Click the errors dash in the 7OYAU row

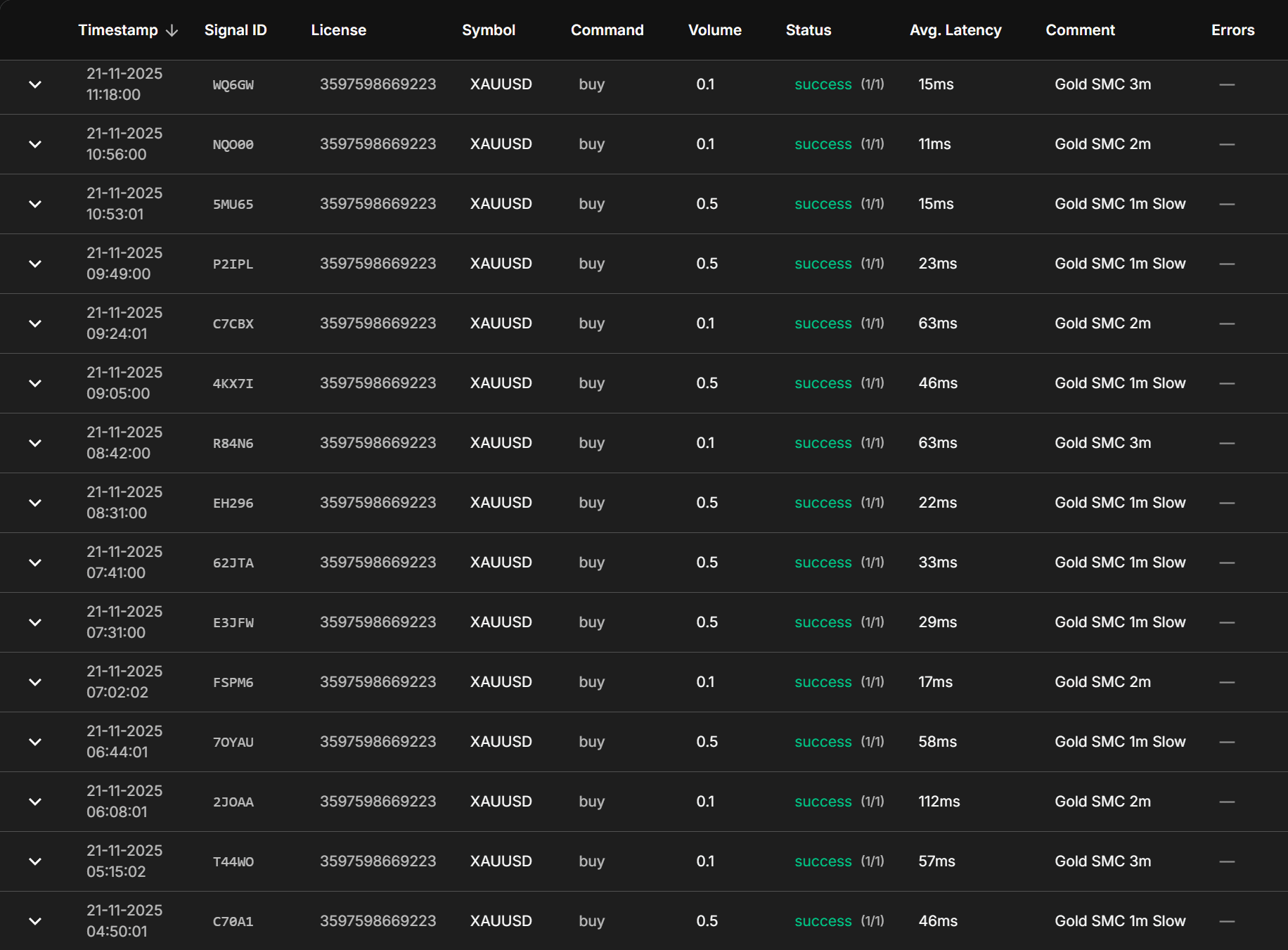(1227, 742)
